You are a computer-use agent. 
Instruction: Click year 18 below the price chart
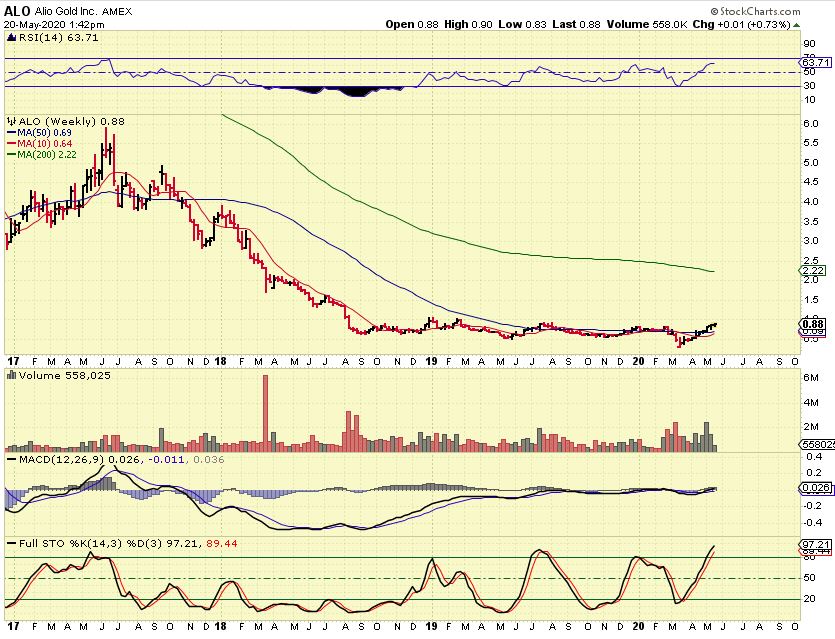tap(220, 362)
